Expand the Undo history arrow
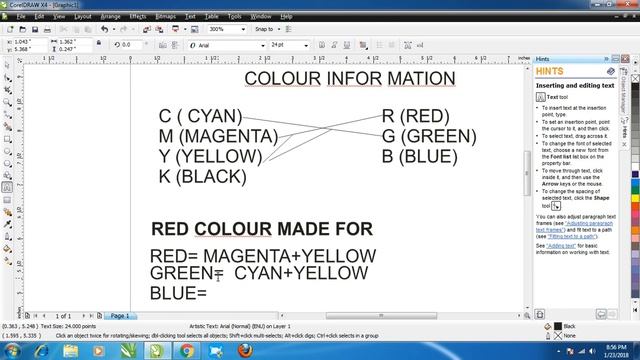 [113, 29]
